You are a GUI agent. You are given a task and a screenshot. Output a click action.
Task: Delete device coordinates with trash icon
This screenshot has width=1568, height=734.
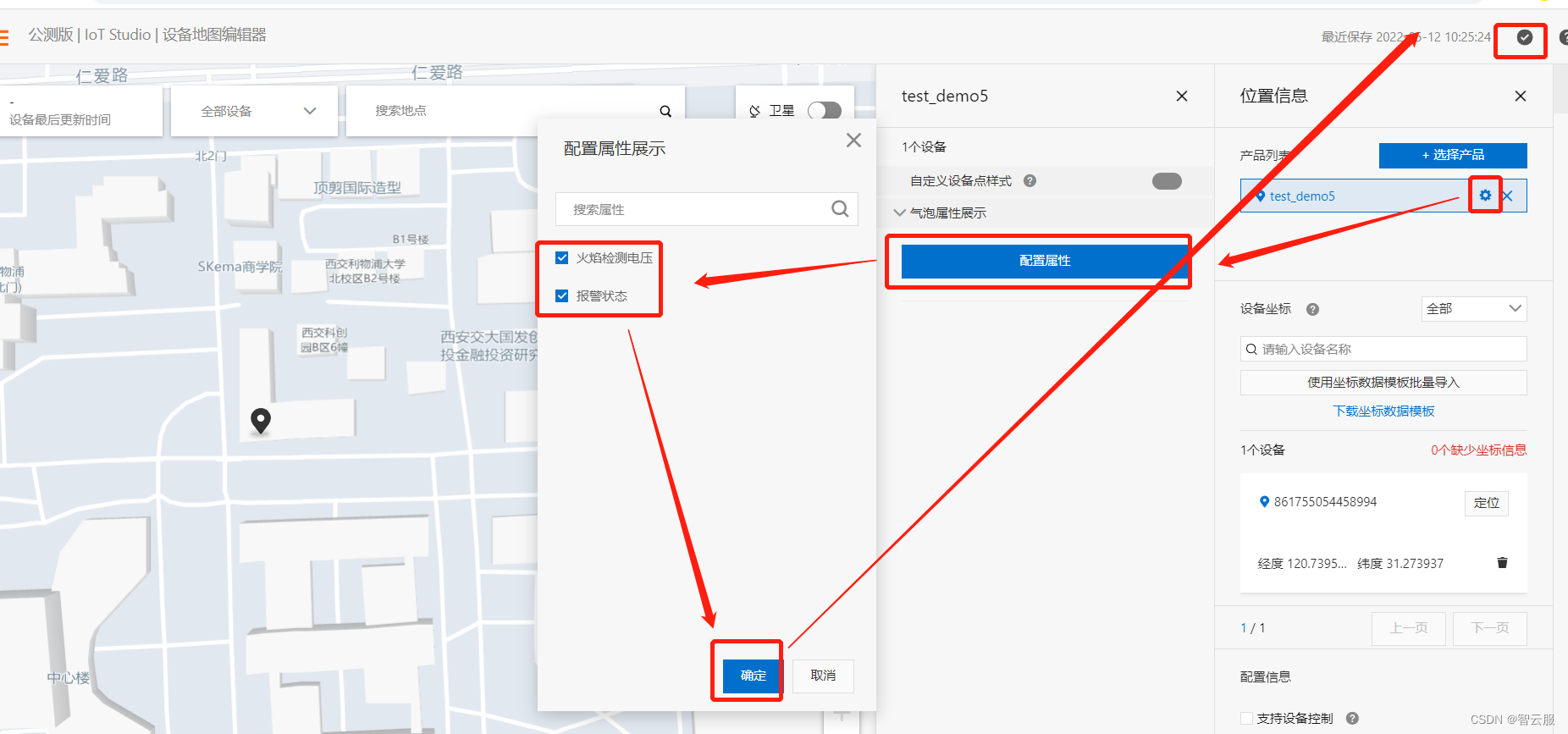point(1502,563)
